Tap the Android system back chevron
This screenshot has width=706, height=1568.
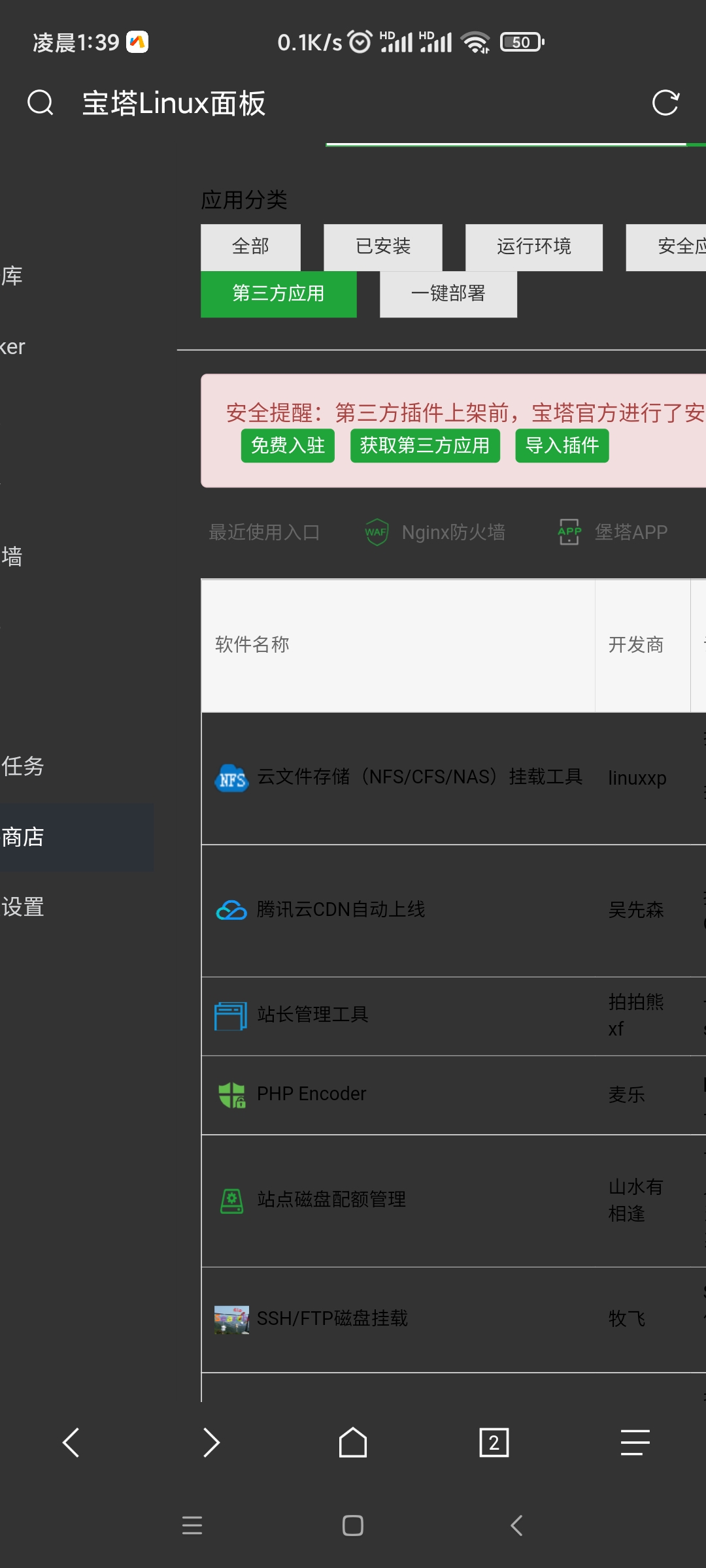(x=516, y=1526)
